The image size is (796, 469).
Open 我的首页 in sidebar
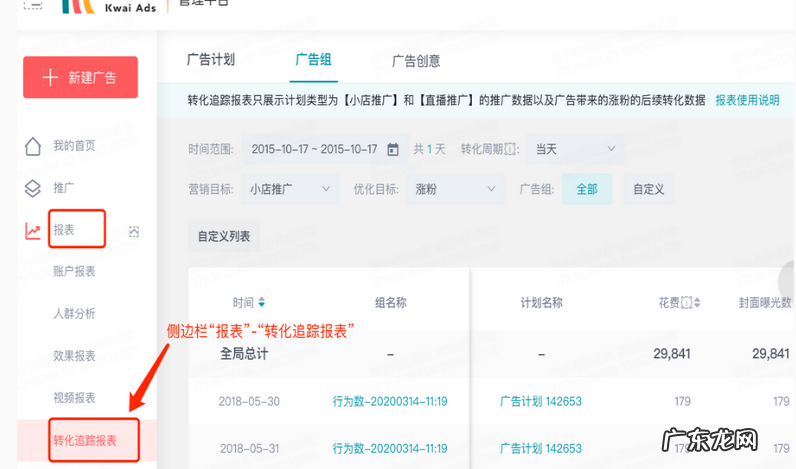pyautogui.click(x=74, y=146)
